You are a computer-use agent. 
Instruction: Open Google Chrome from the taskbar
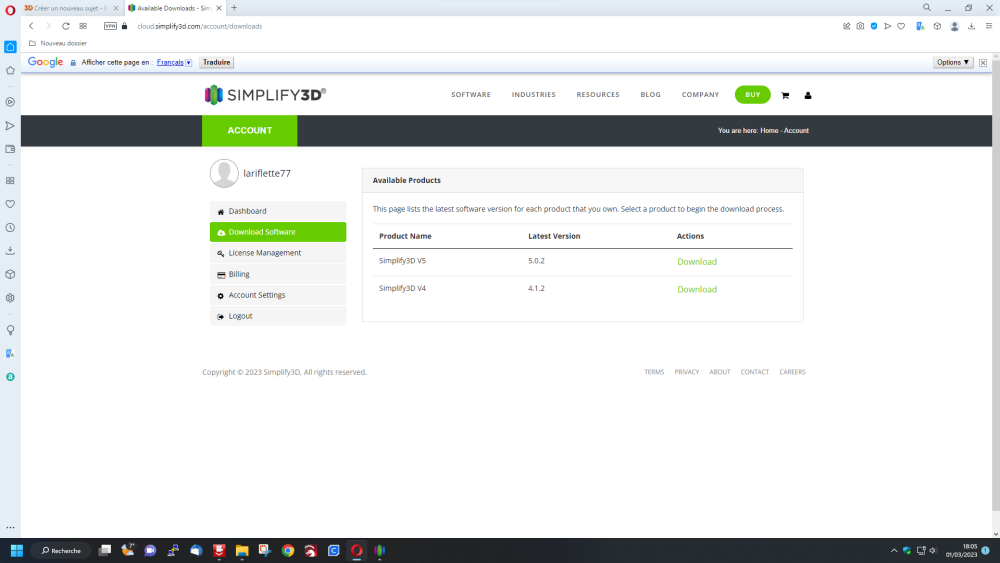point(288,550)
